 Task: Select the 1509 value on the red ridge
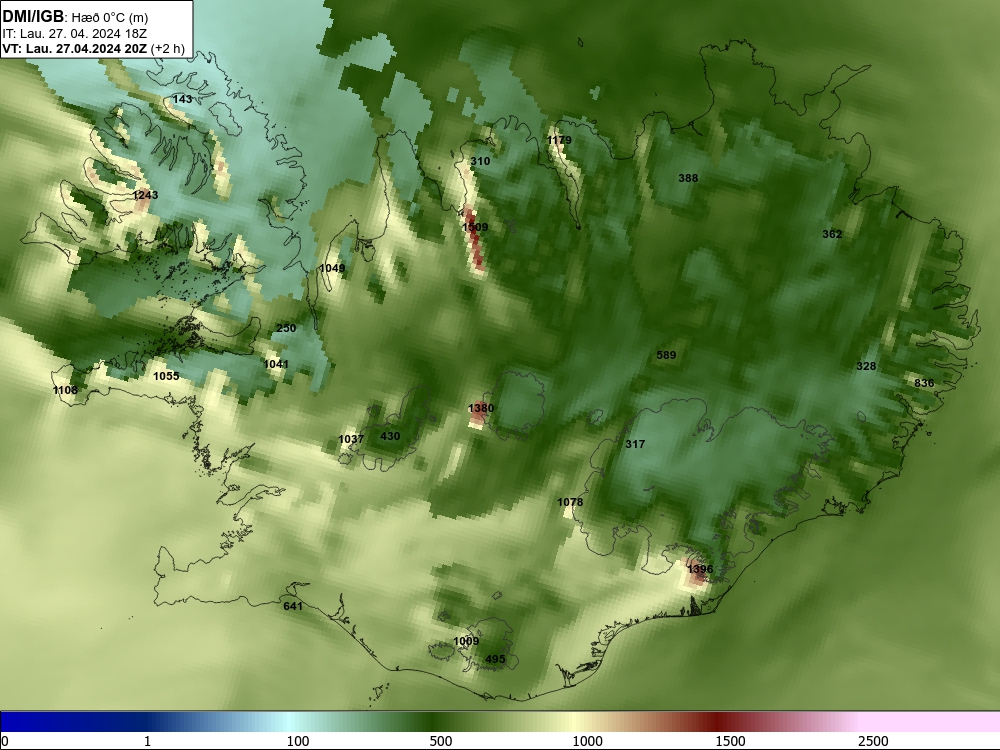tap(475, 226)
